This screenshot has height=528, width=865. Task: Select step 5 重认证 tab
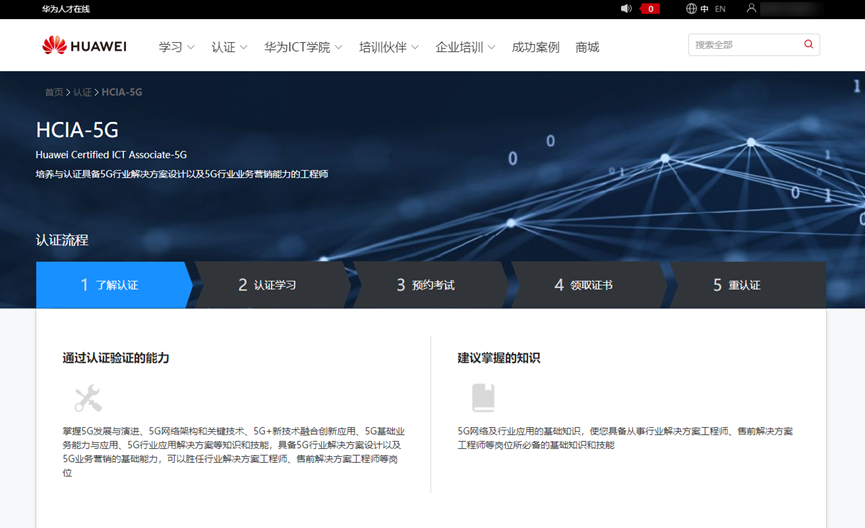[x=746, y=285]
